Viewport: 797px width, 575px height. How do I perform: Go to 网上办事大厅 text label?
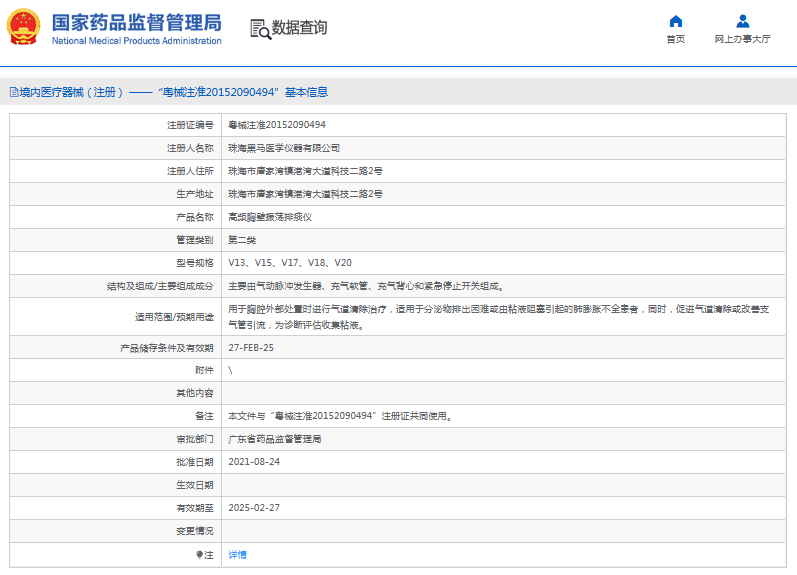742,40
